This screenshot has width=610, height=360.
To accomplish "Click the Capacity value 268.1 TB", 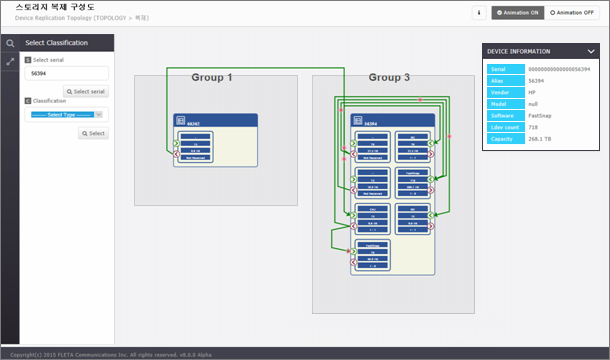I will coord(540,139).
